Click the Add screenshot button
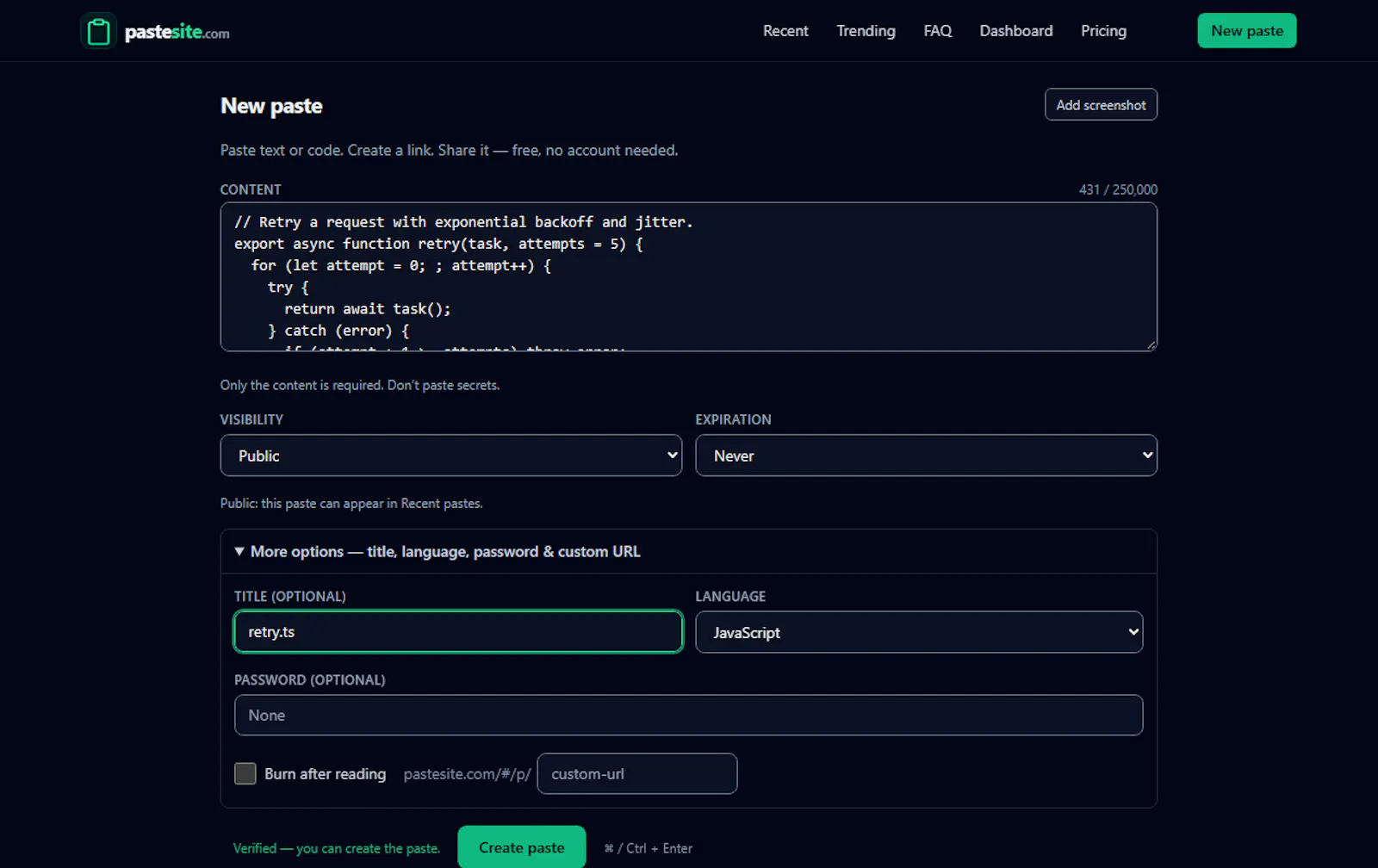 [x=1101, y=105]
